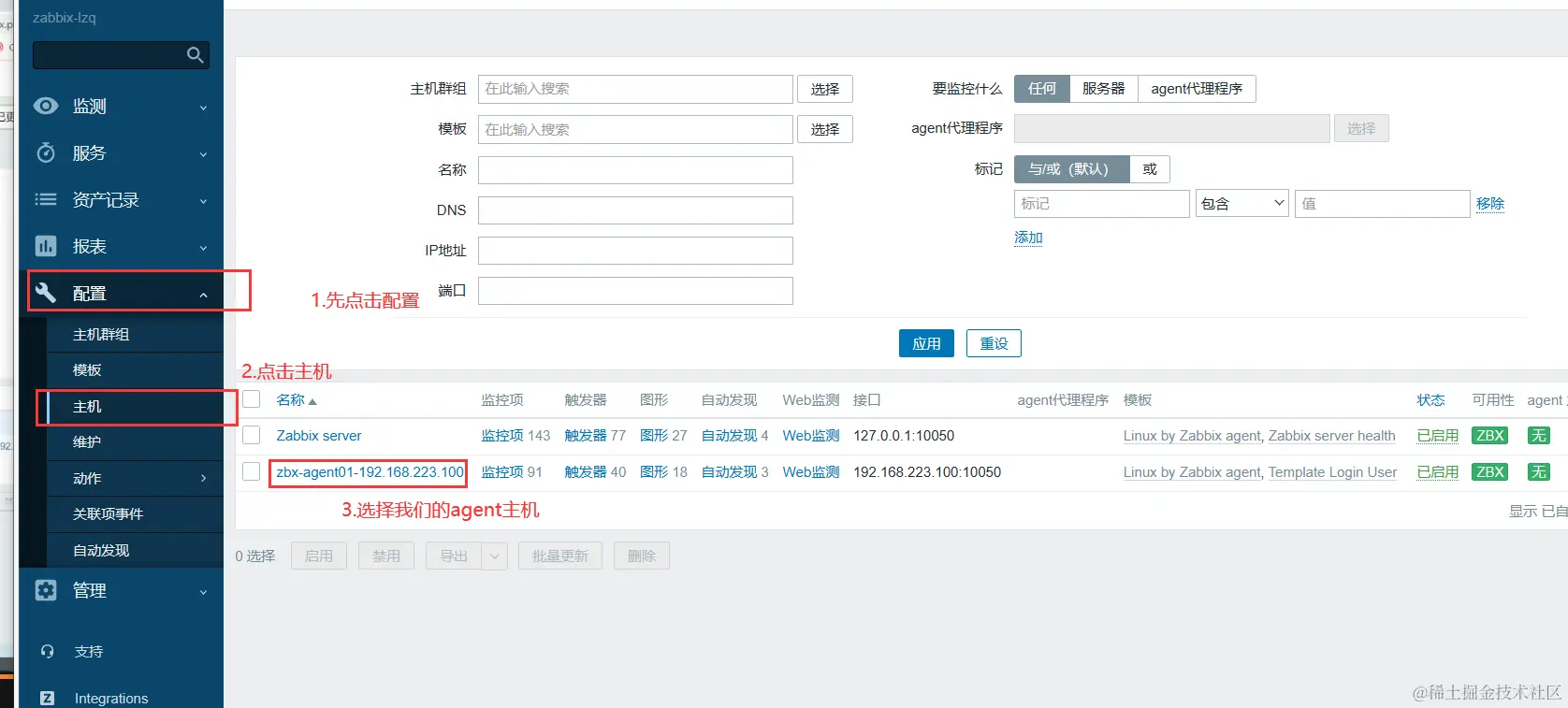Screen dimensions: 1568x708
Task: Open Web监测 for Zabbix server
Action: pos(811,436)
